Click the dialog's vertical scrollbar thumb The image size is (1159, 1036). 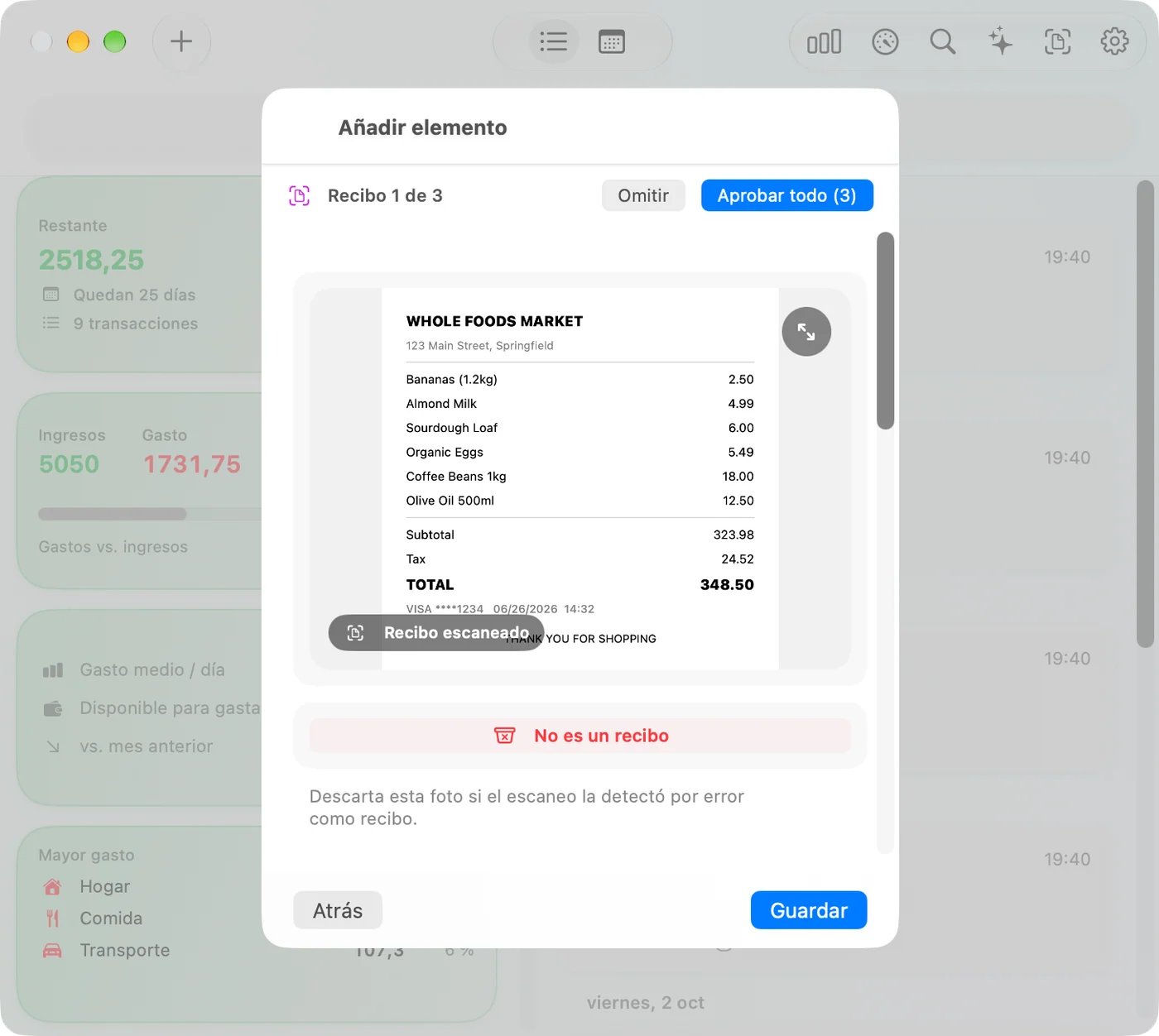pyautogui.click(x=885, y=331)
